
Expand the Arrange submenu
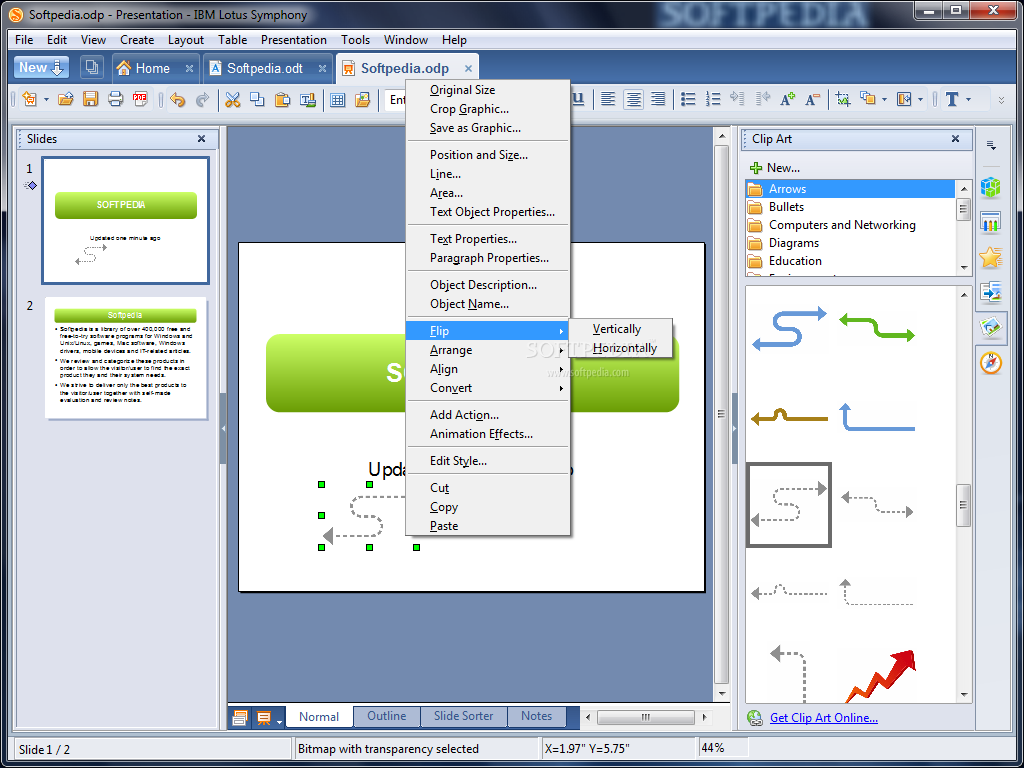[488, 350]
